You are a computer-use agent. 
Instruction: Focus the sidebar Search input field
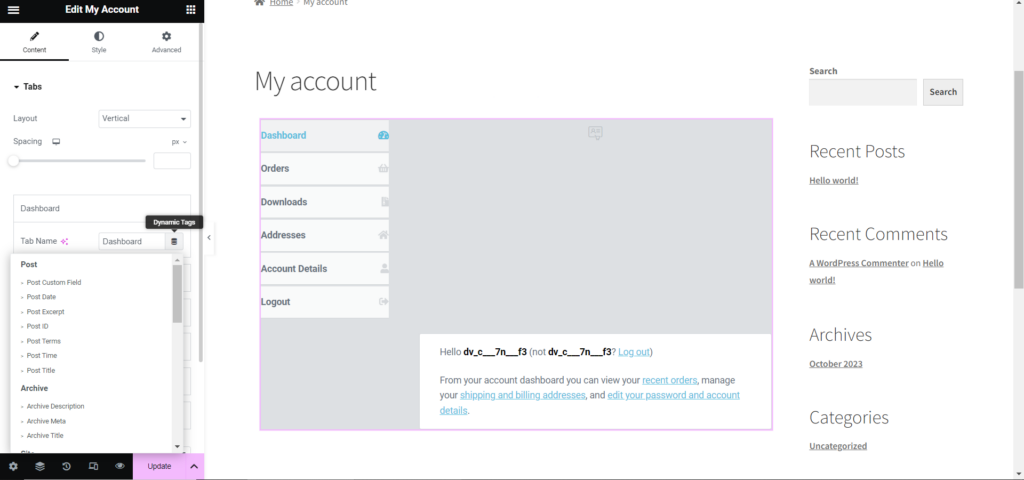click(863, 93)
